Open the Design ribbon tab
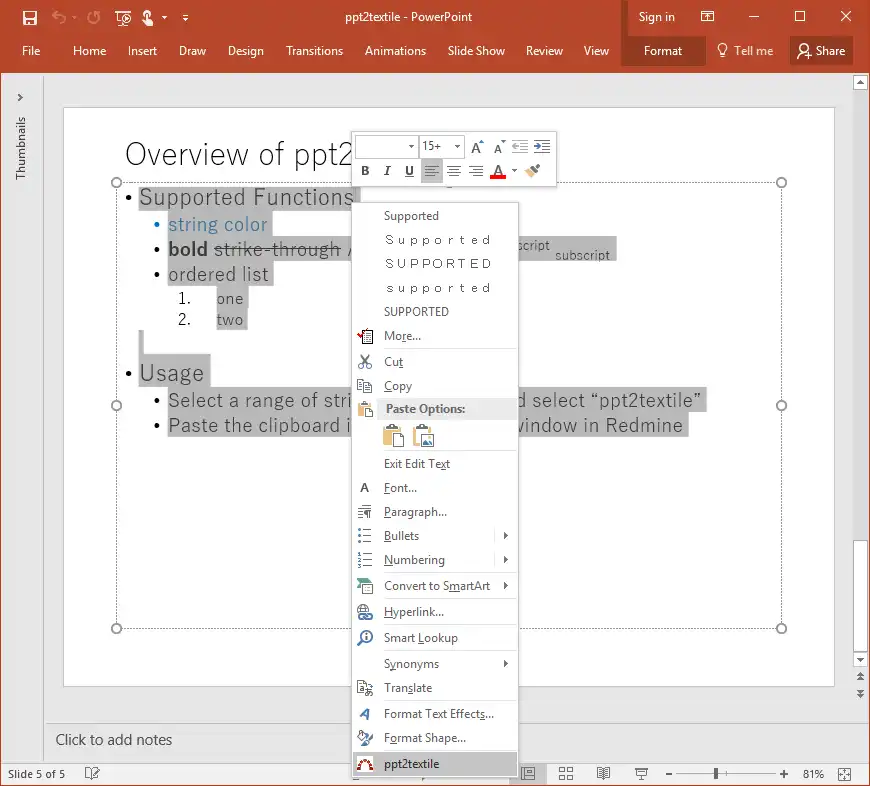The width and height of the screenshot is (870, 786). (246, 50)
